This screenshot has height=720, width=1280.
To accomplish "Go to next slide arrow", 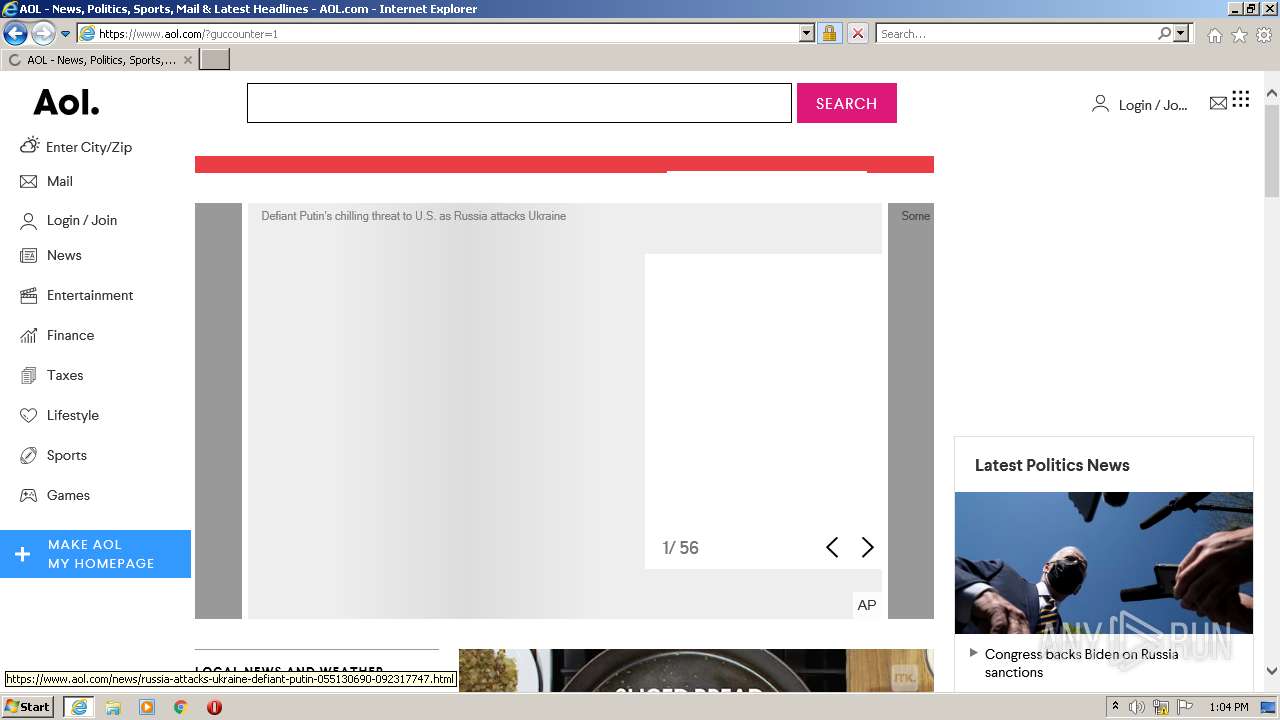I will click(x=867, y=547).
